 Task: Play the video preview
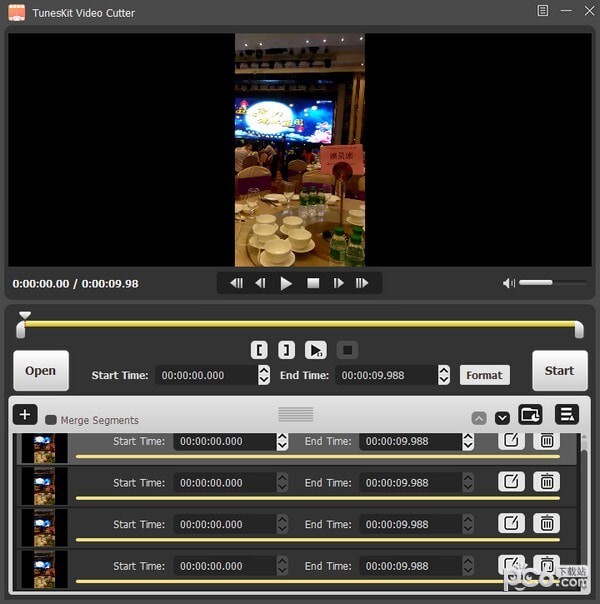pos(286,284)
